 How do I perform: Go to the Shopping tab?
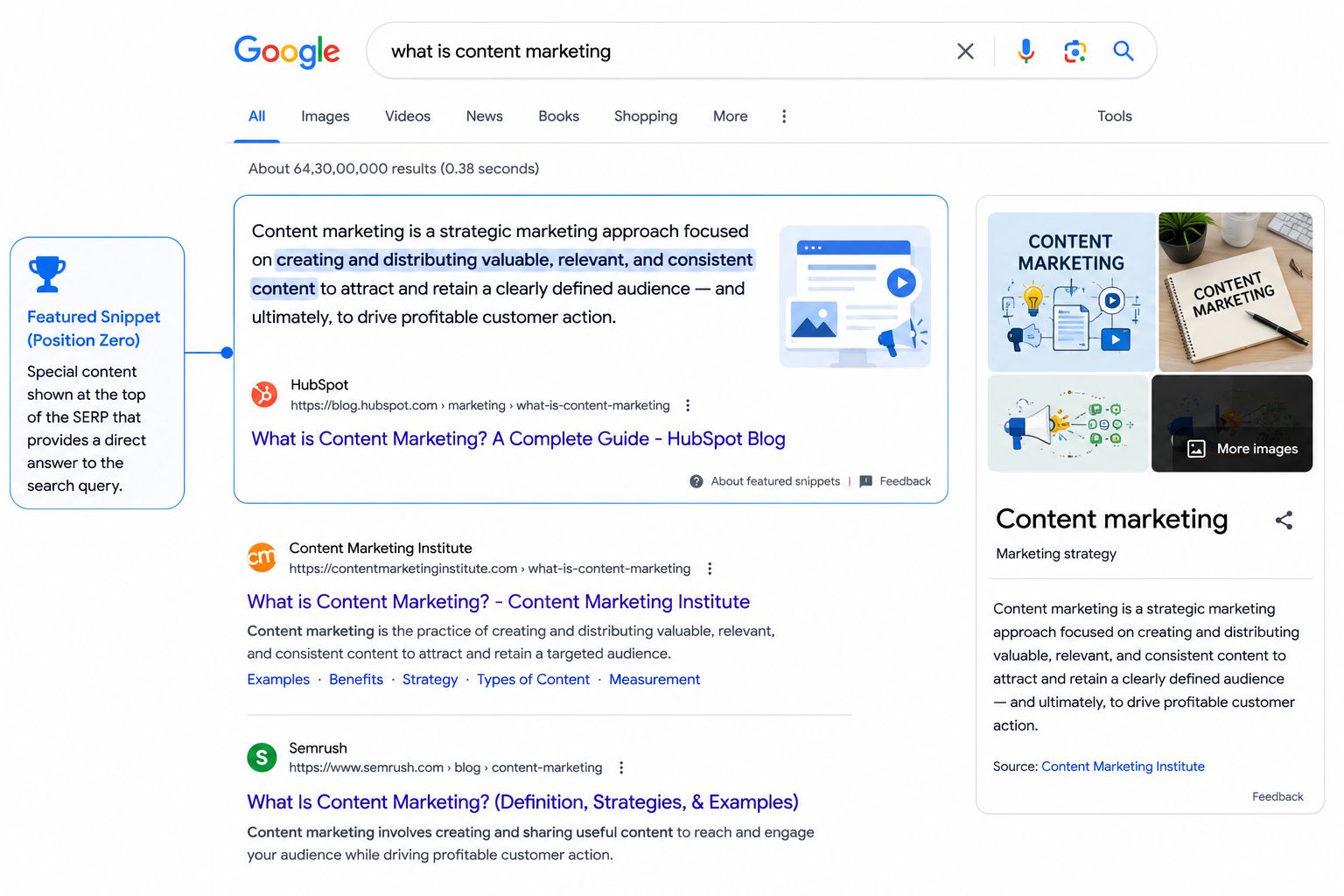coord(646,116)
